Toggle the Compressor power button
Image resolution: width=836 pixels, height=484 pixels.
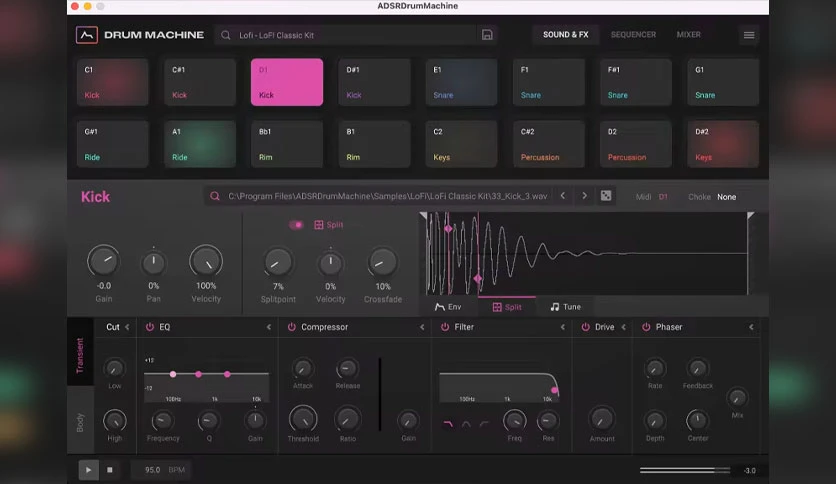[292, 327]
